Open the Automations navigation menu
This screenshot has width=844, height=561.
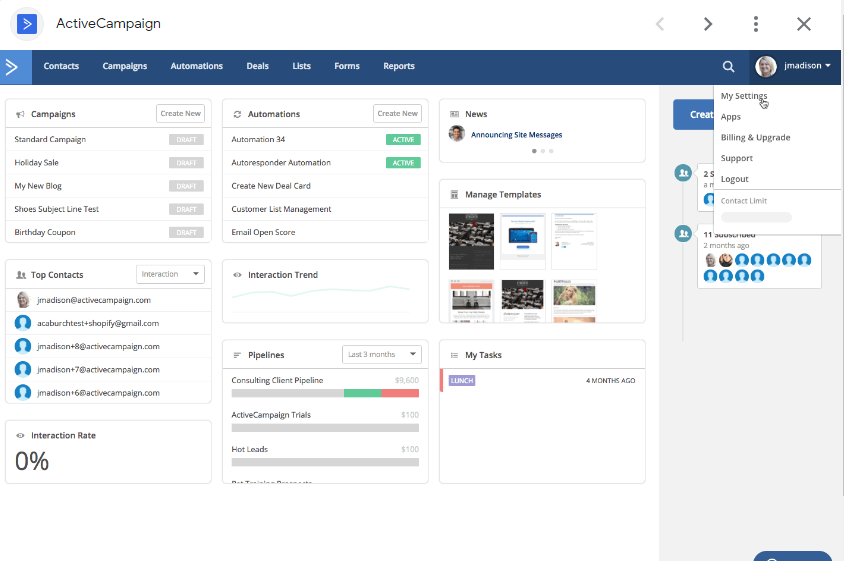pyautogui.click(x=196, y=66)
